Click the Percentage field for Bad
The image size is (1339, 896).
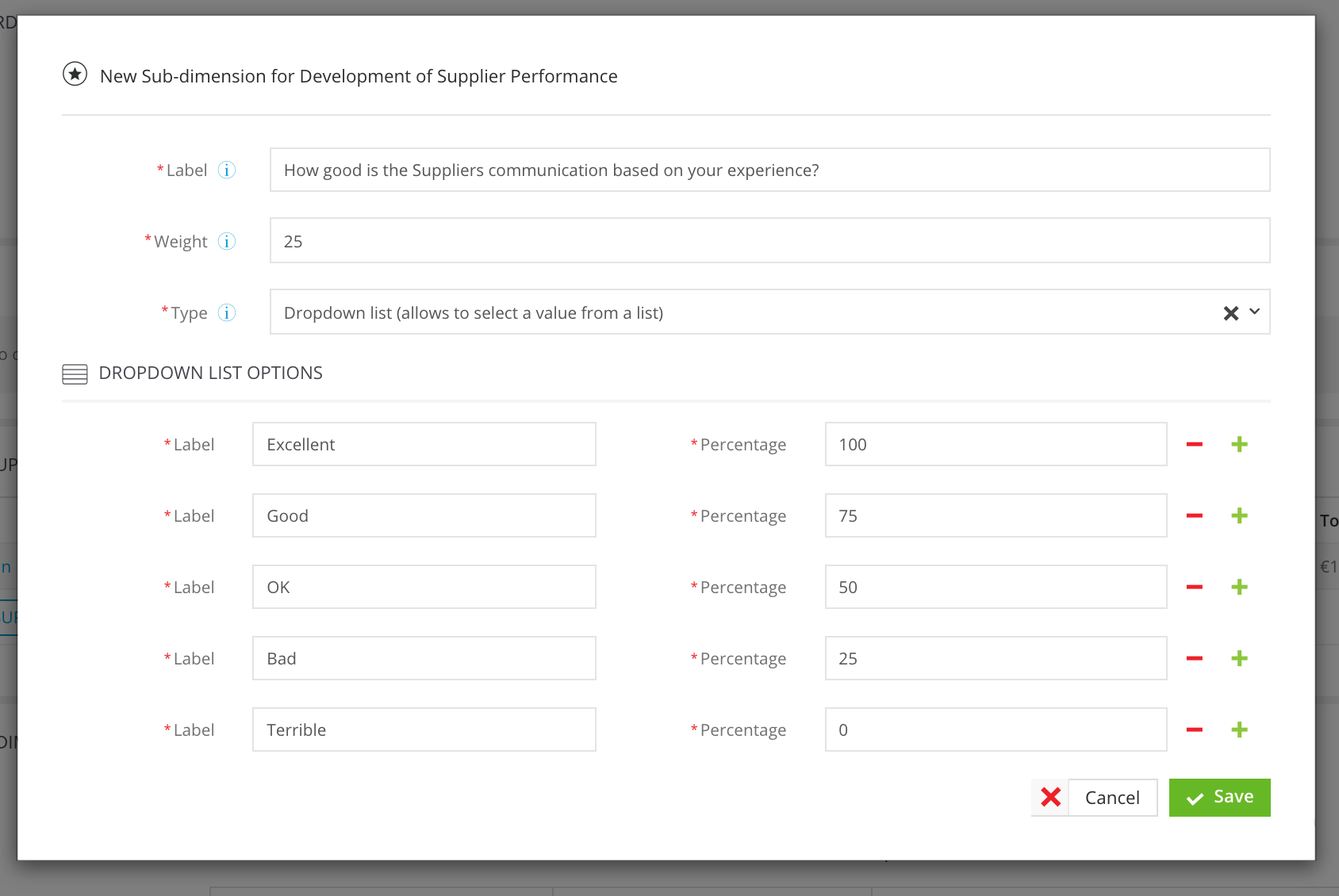(x=996, y=658)
